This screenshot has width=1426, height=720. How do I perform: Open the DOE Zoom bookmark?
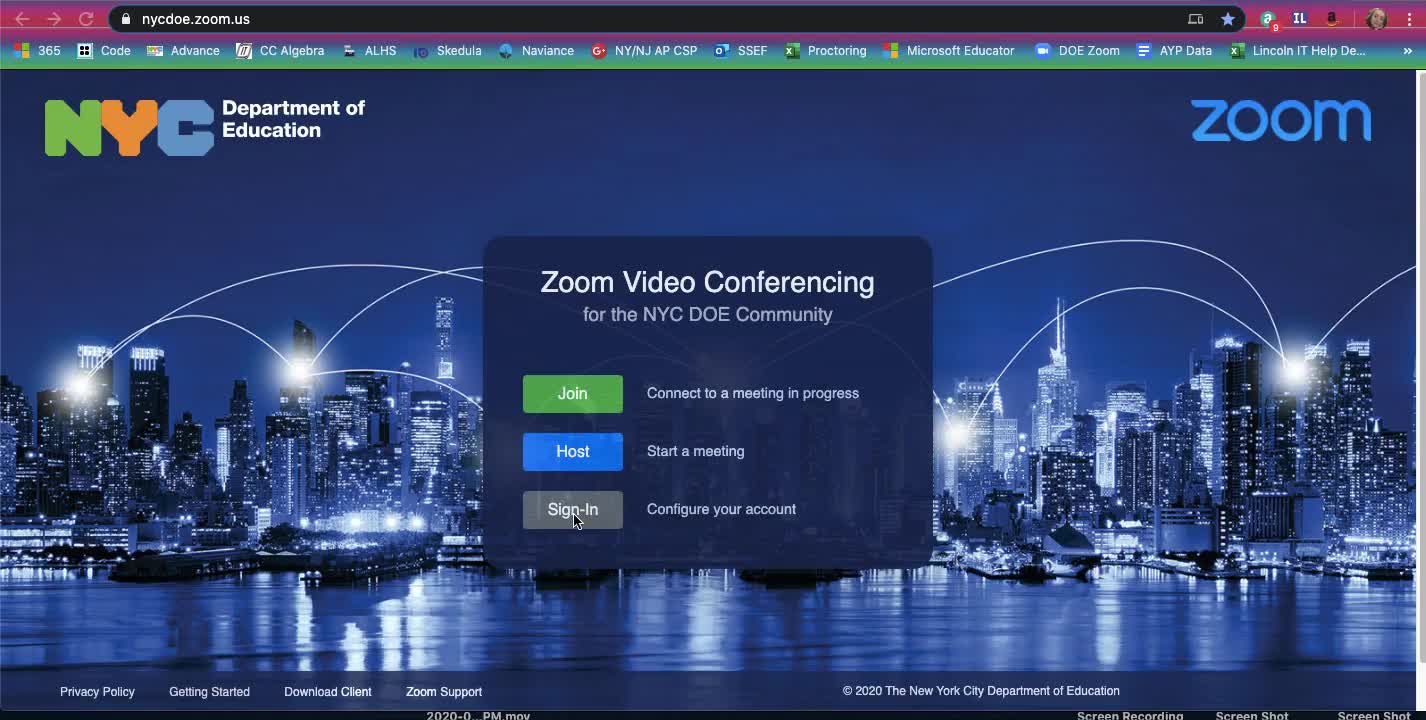[1078, 51]
